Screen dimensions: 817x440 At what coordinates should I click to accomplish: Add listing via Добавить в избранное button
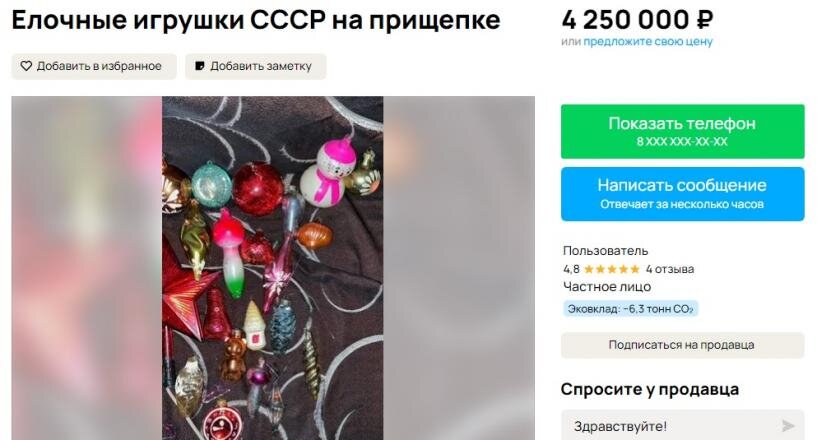[x=94, y=66]
